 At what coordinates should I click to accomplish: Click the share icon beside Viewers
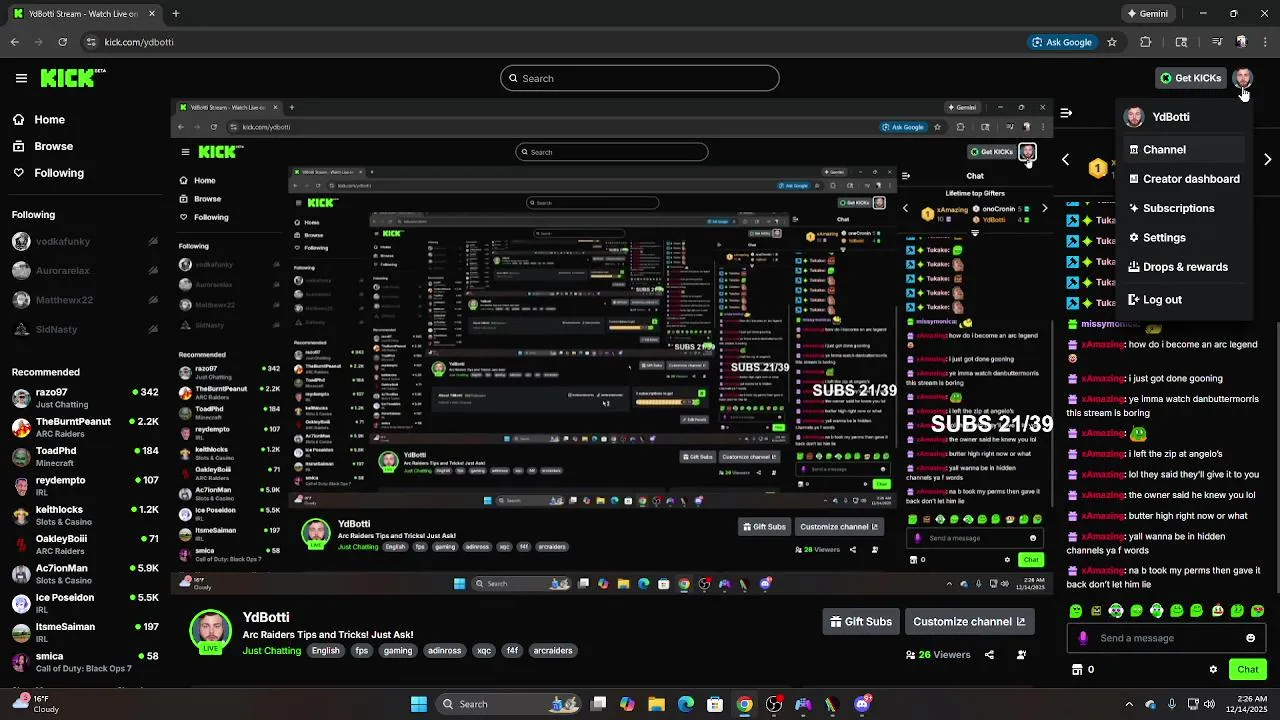pyautogui.click(x=989, y=655)
